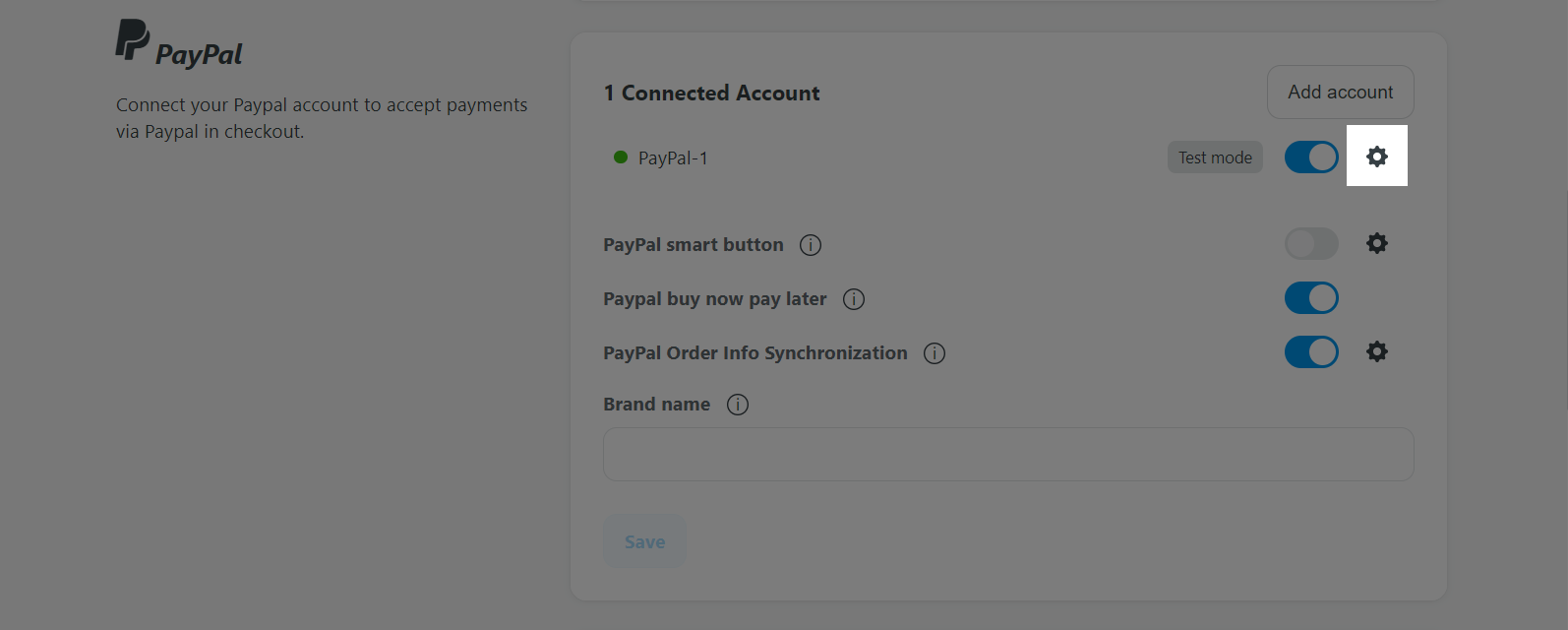Click the Save button
This screenshot has height=630, width=1568.
coord(644,541)
